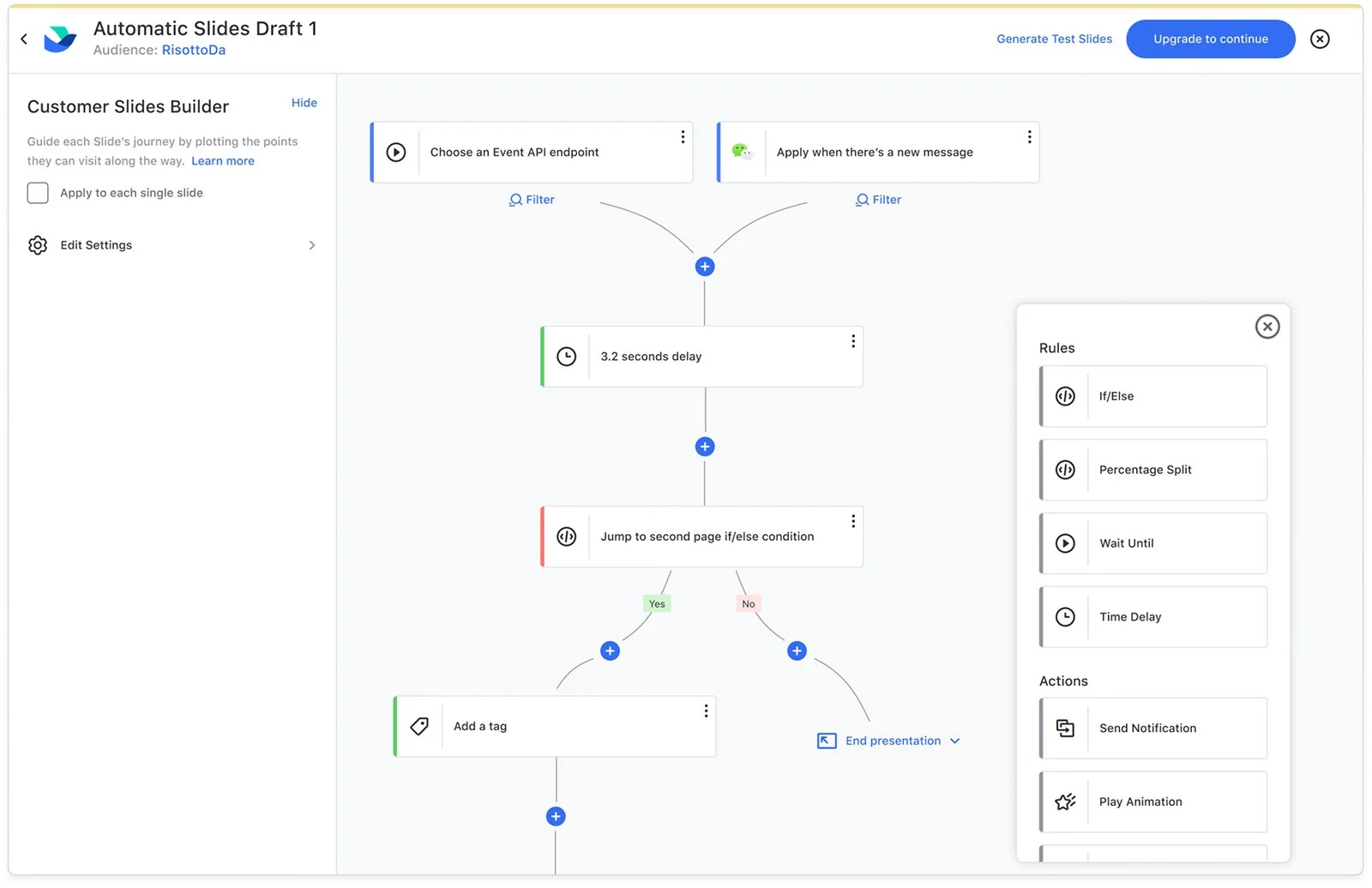Click the Edit Settings gear icon
Viewport: 1372px width, 888px height.
click(x=38, y=245)
